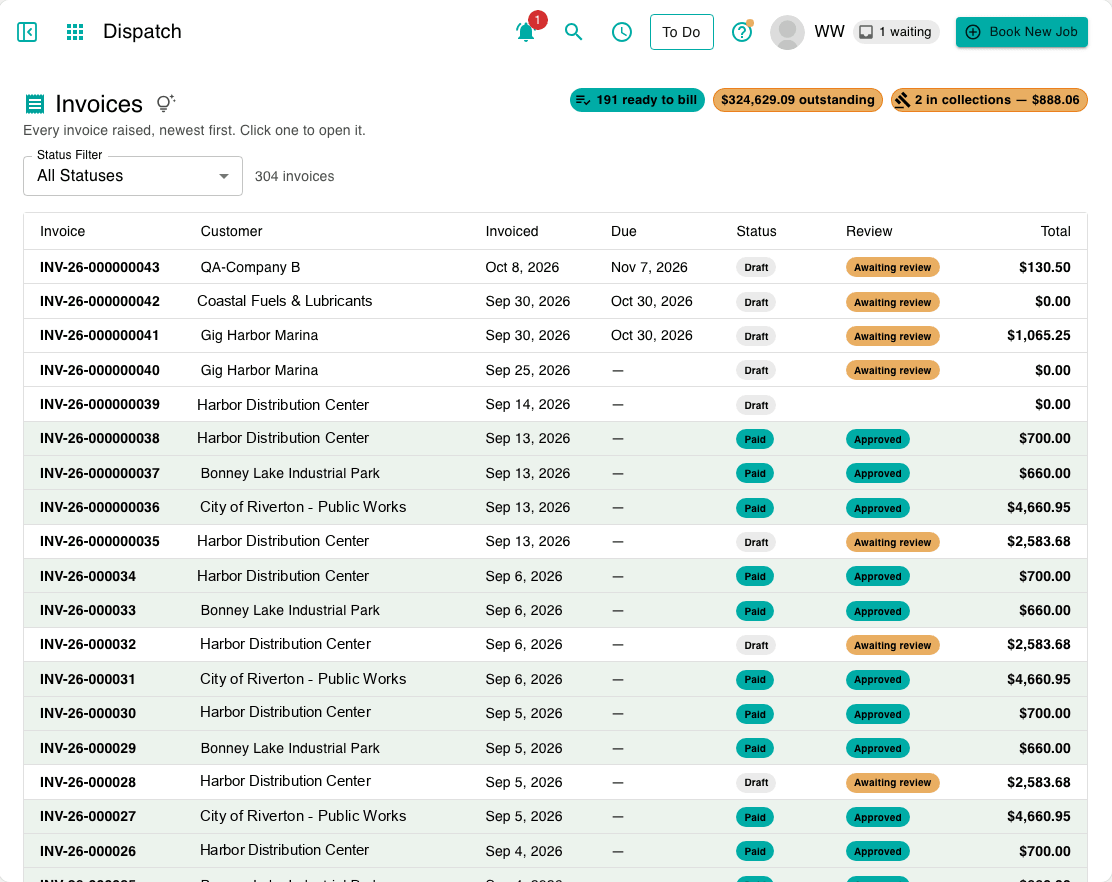Image resolution: width=1112 pixels, height=882 pixels.
Task: Click the Oct 8, 2026 invoiced date
Action: click(522, 267)
